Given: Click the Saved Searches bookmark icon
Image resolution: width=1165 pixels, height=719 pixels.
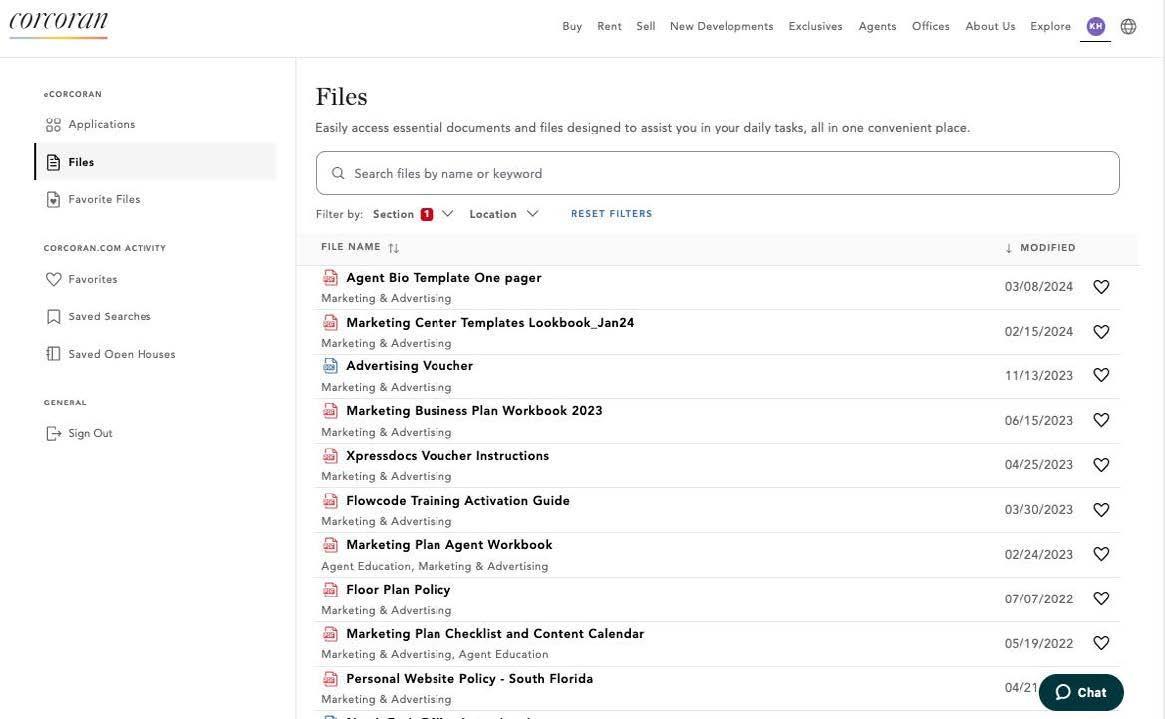Looking at the screenshot, I should click(x=53, y=316).
